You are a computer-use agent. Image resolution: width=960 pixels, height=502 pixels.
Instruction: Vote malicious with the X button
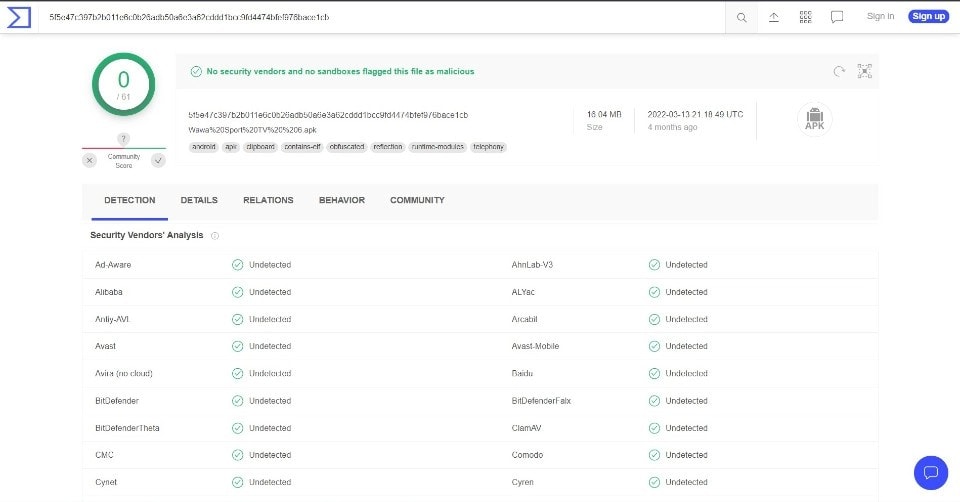click(x=89, y=160)
